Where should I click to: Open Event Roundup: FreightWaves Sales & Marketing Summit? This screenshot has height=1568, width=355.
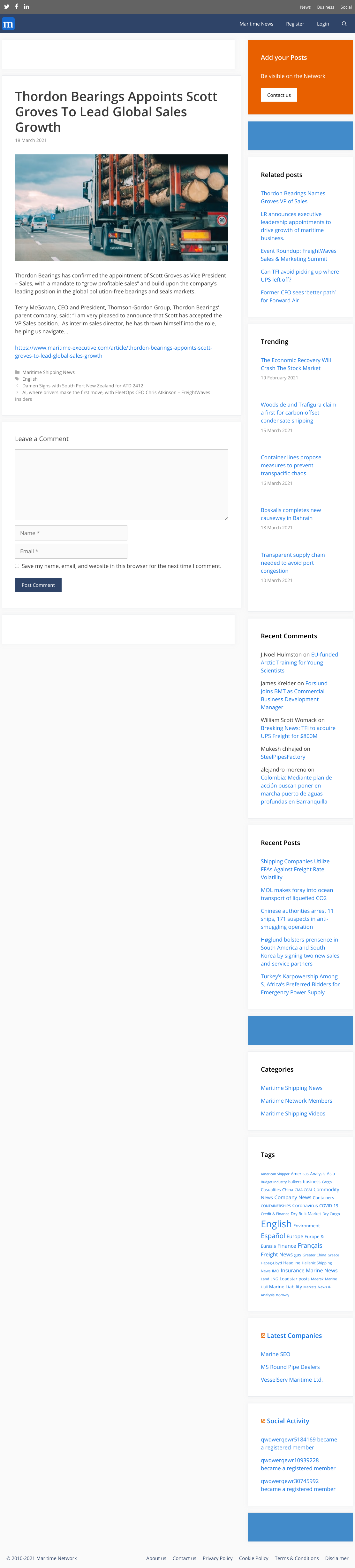[298, 254]
